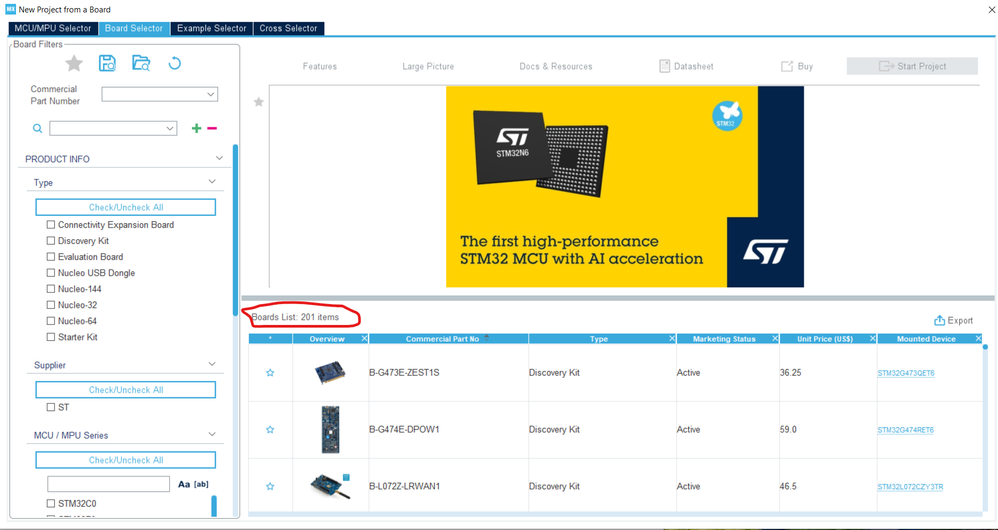The image size is (998, 530).
Task: Click the B-G474E-DPOW1 board thumbnail
Action: click(330, 429)
